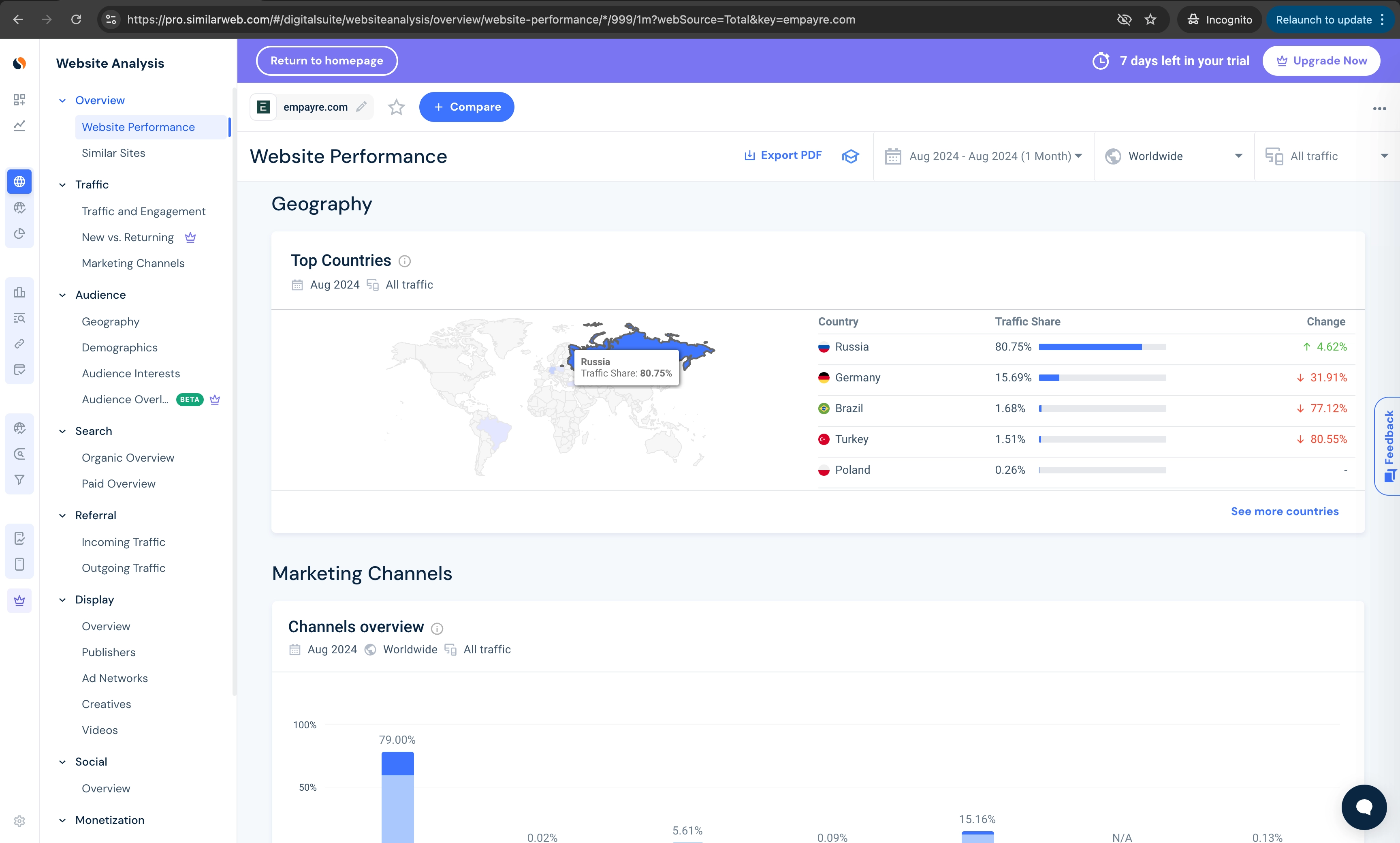This screenshot has width=1400, height=843.
Task: Select the Audience bar-chart icon in sidebar
Action: point(19,292)
